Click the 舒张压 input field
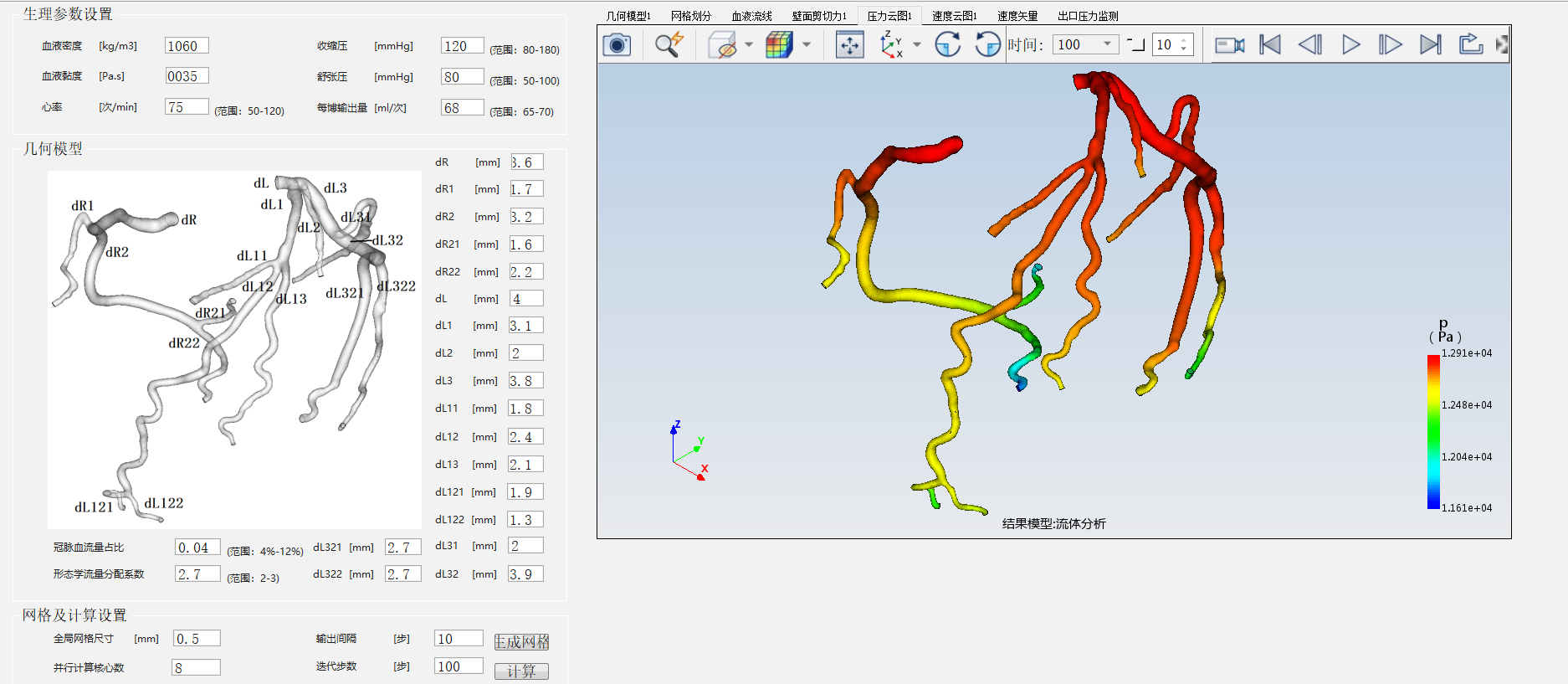Screen dimensions: 1568x684 pyautogui.click(x=463, y=76)
